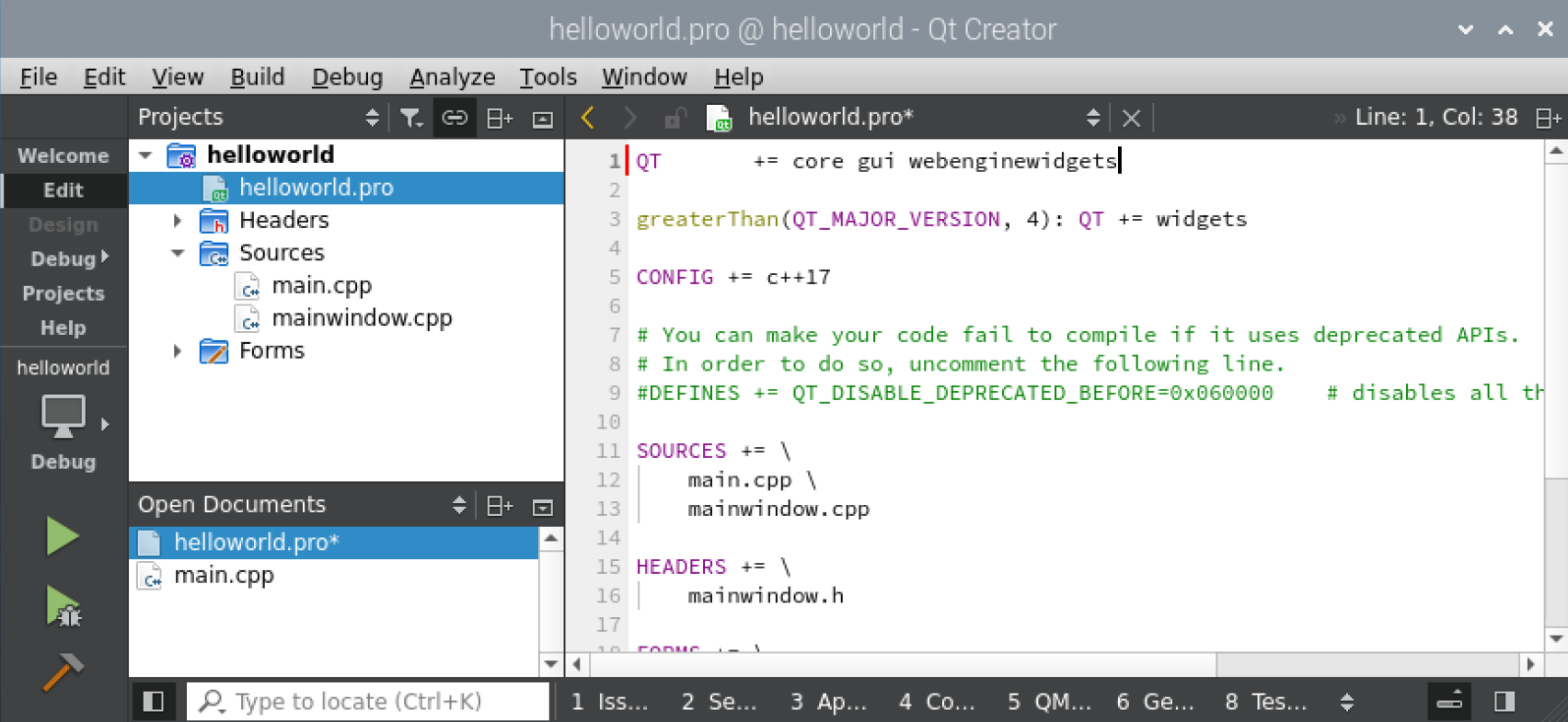Viewport: 1568px width, 722px height.
Task: Open the 1 Issues output pane
Action: [609, 702]
